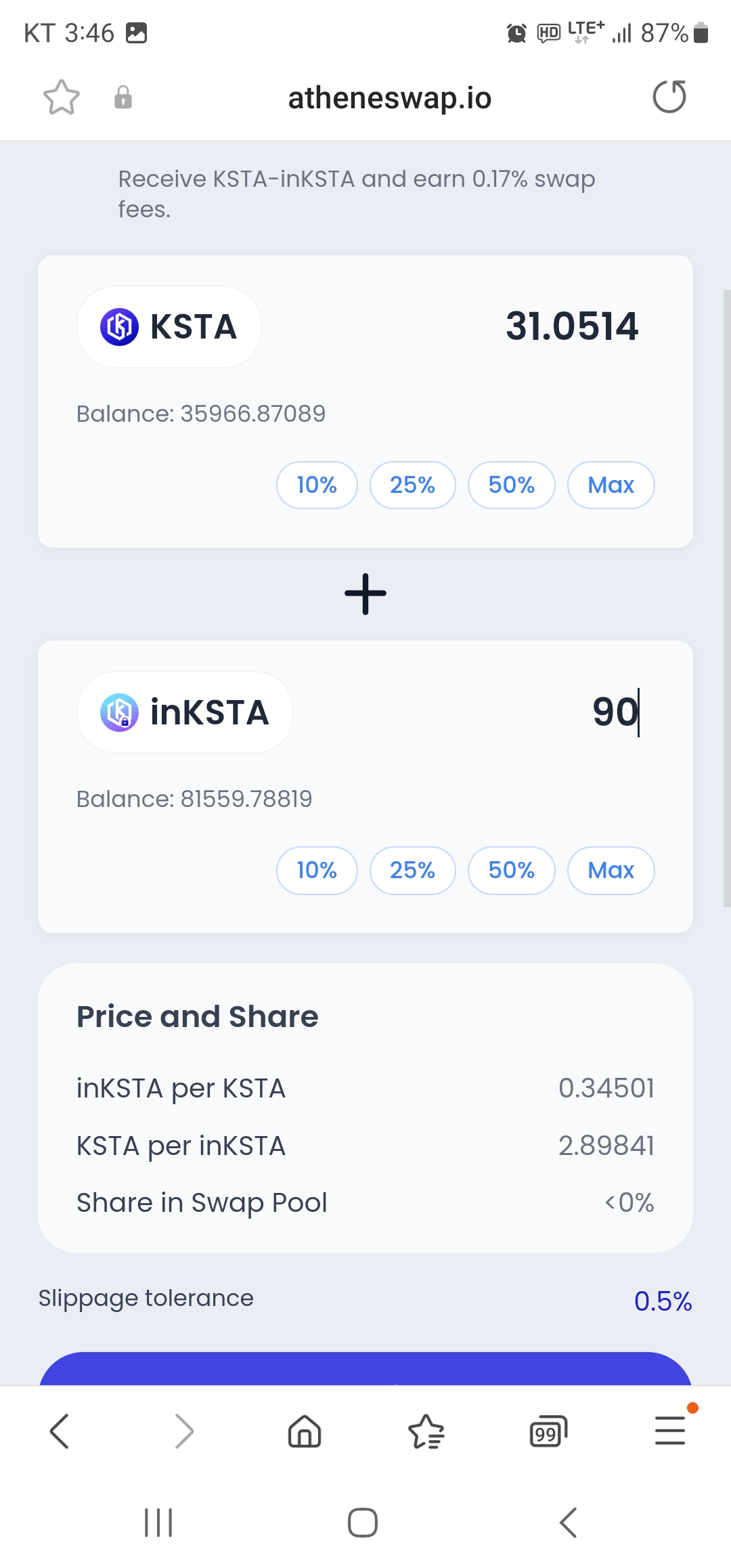
Task: Open the bookmarks list star icon
Action: pyautogui.click(x=426, y=1431)
